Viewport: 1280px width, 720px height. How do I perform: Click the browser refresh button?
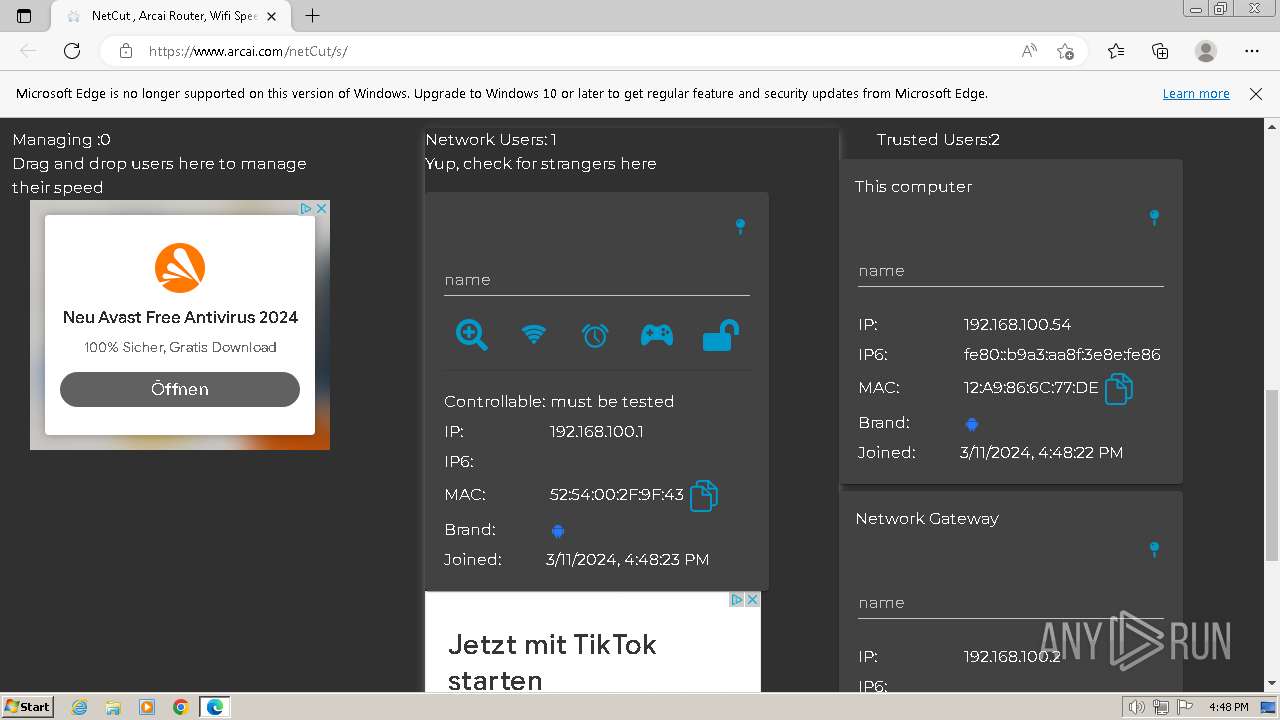72,51
